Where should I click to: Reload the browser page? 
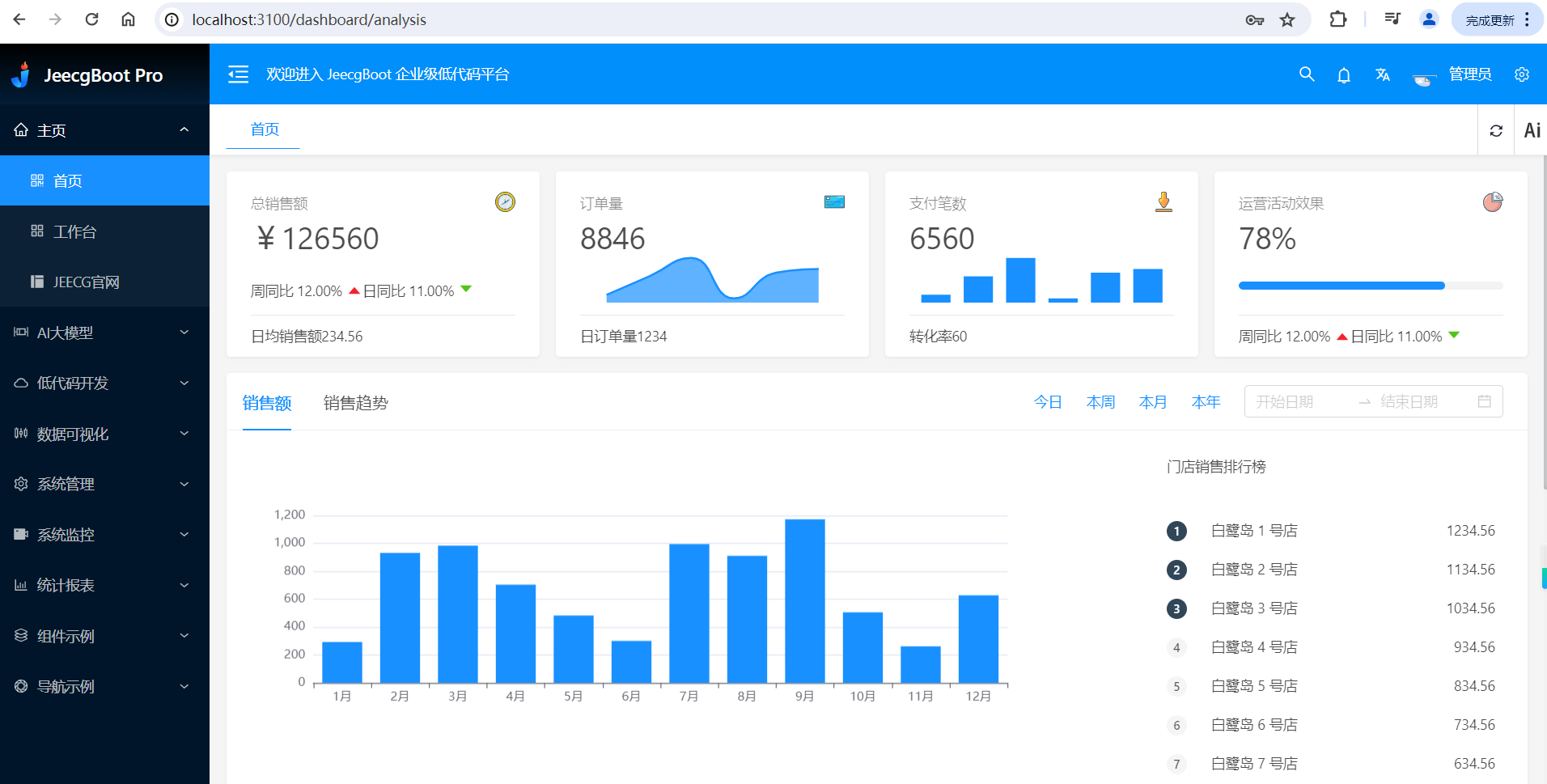click(x=91, y=19)
